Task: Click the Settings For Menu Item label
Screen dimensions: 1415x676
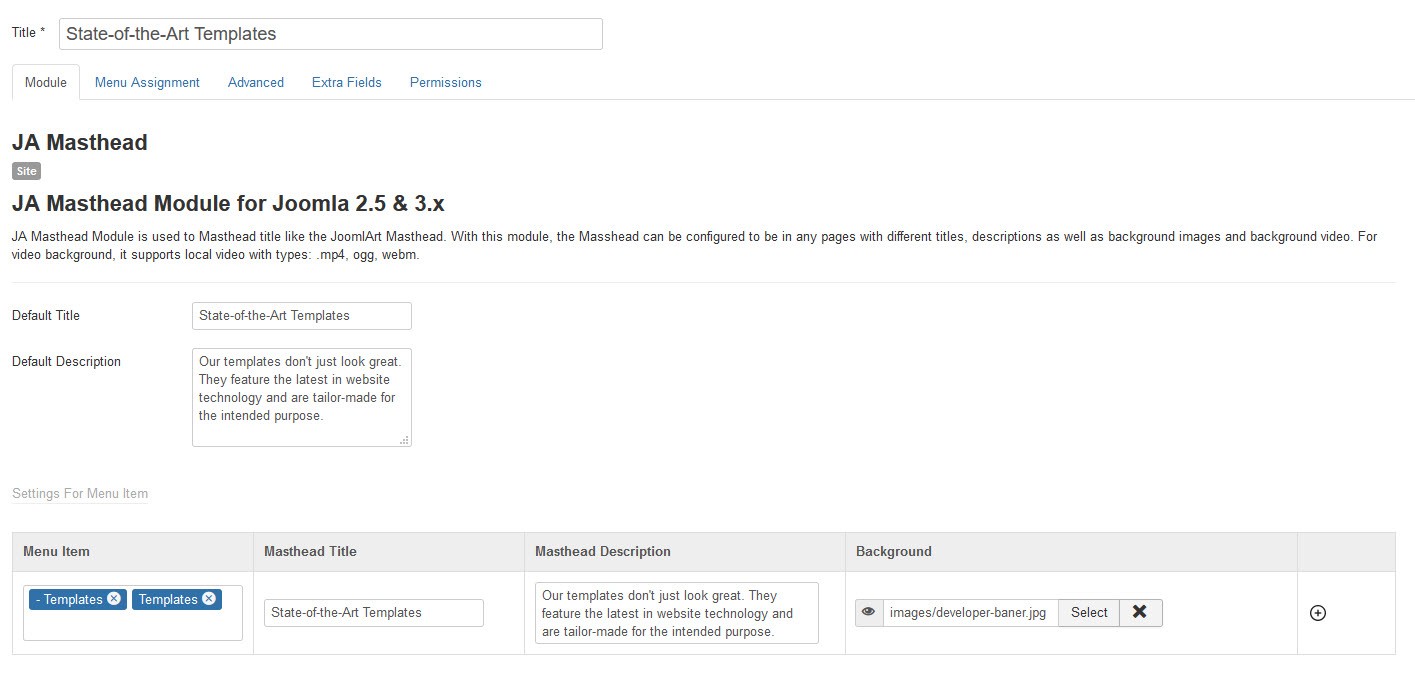Action: (80, 494)
